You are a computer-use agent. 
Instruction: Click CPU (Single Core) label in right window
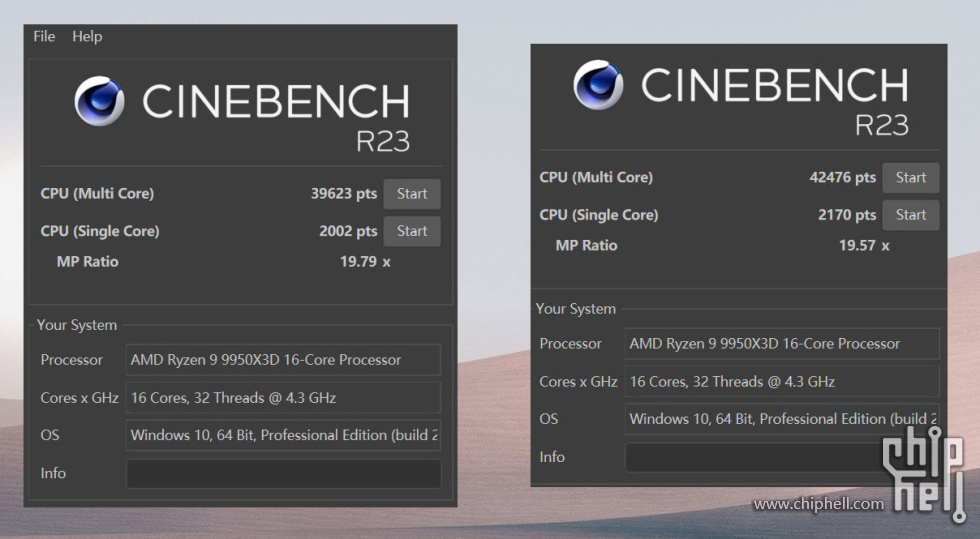coord(599,215)
